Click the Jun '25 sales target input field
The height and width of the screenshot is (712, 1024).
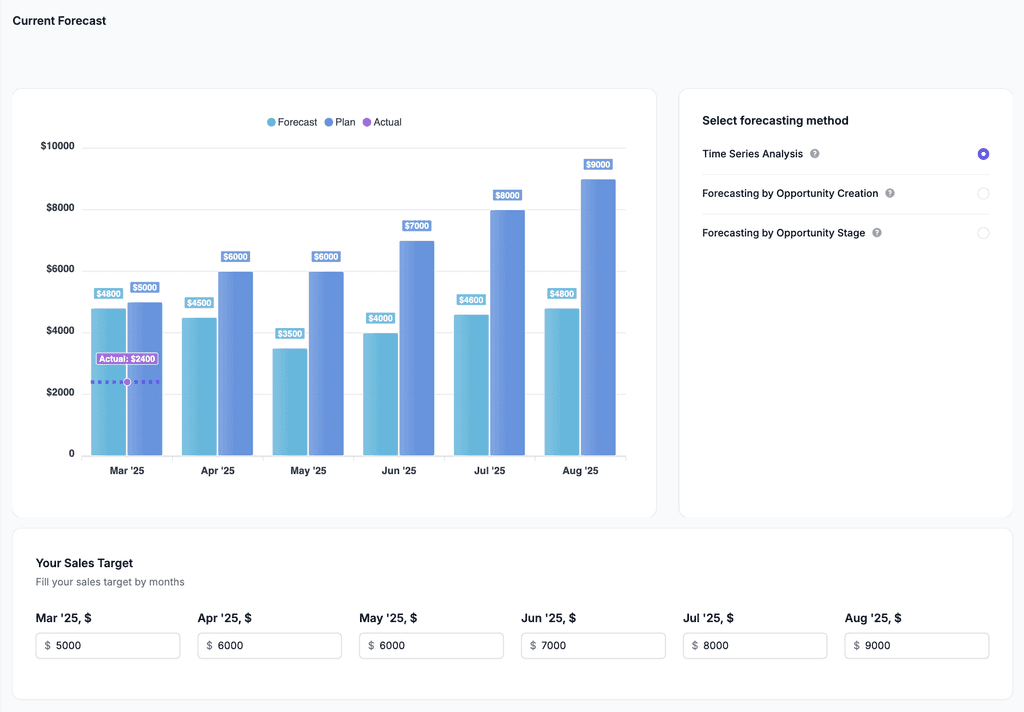593,645
